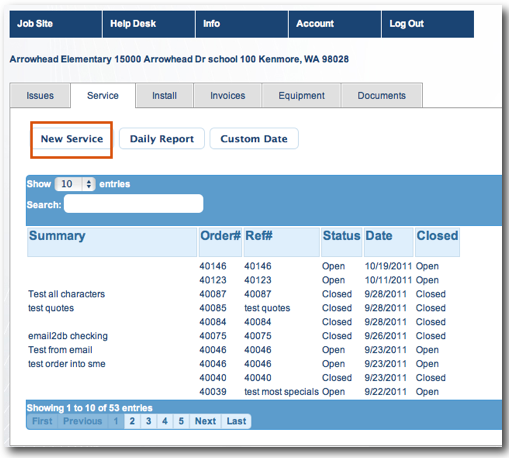Go to page 3
Image resolution: width=509 pixels, height=458 pixels.
pyautogui.click(x=149, y=421)
